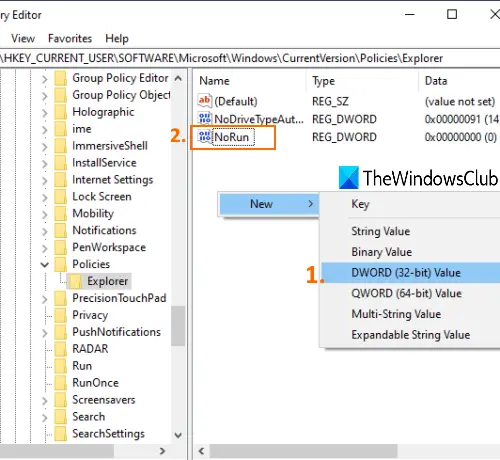The width and height of the screenshot is (500, 460).
Task: Click the tree pane scroll down arrow
Action: [x=178, y=435]
